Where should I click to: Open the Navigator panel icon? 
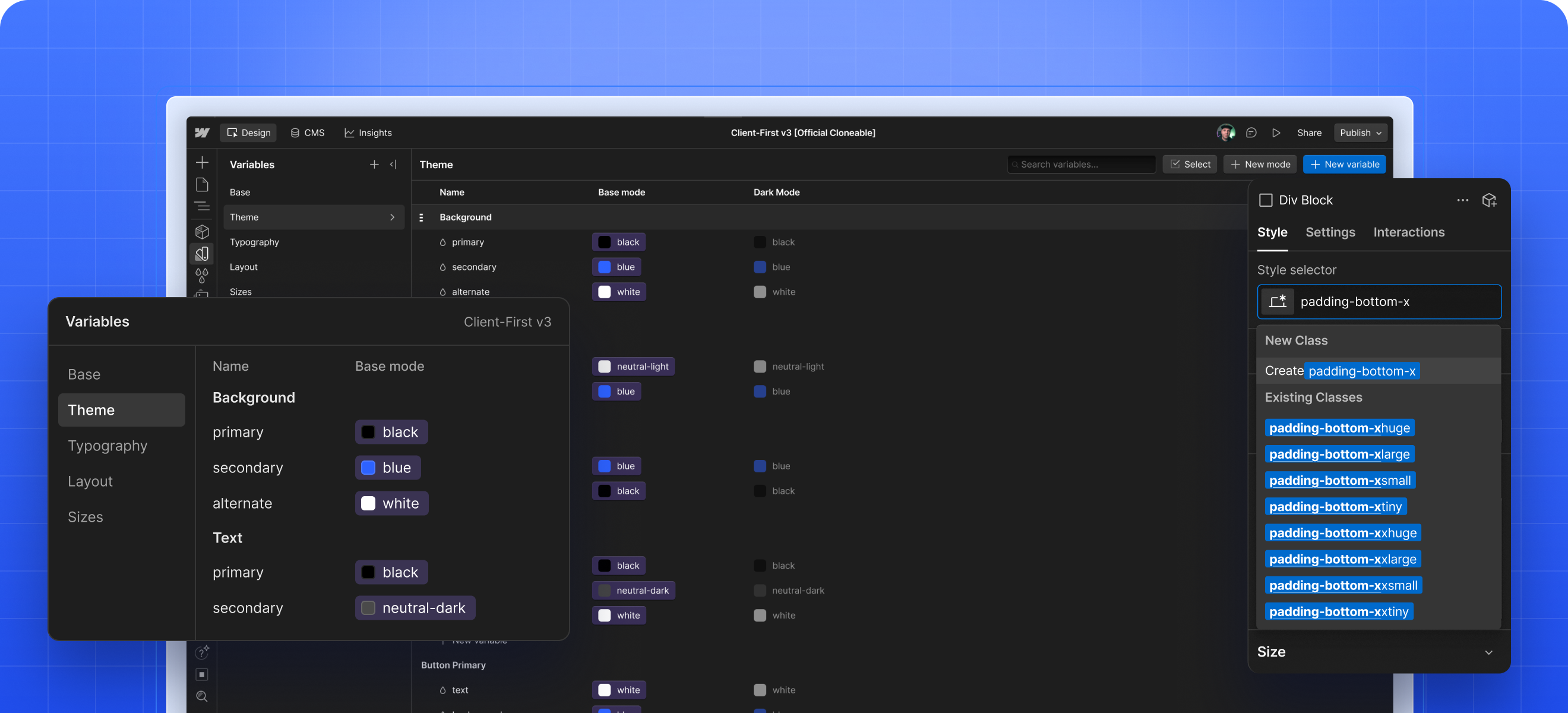tap(202, 206)
